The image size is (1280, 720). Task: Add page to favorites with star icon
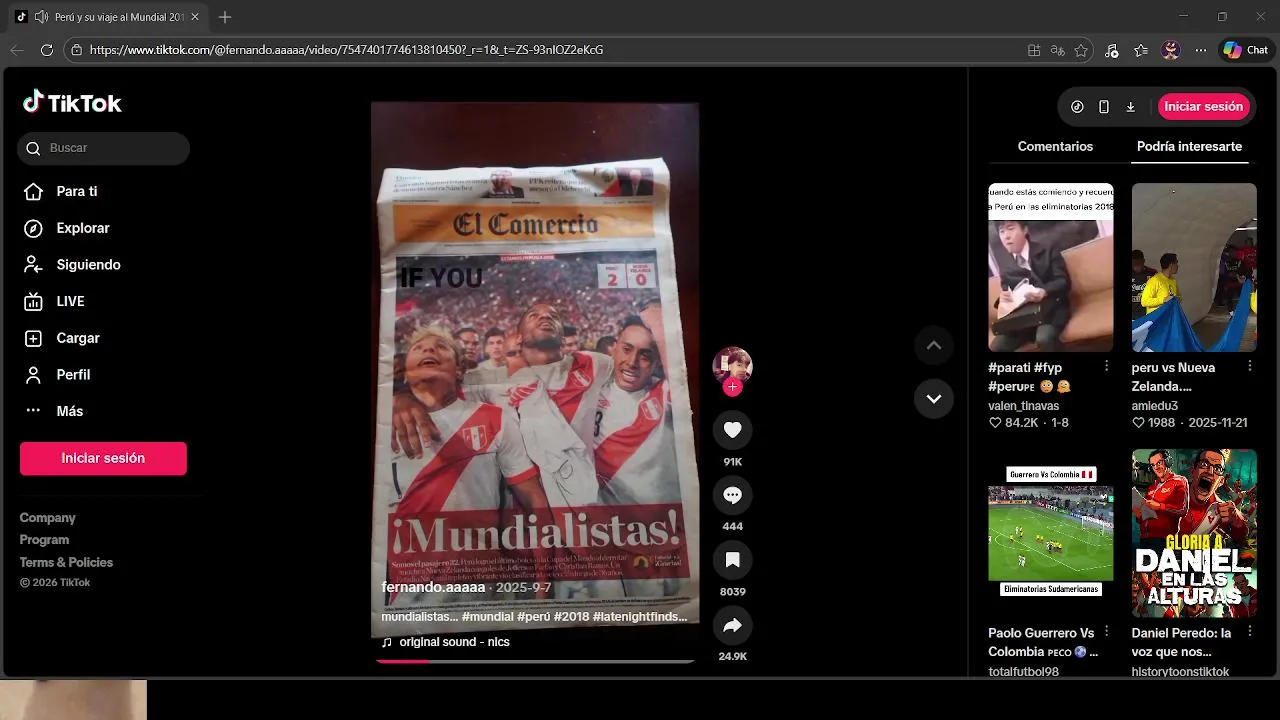pos(1081,50)
